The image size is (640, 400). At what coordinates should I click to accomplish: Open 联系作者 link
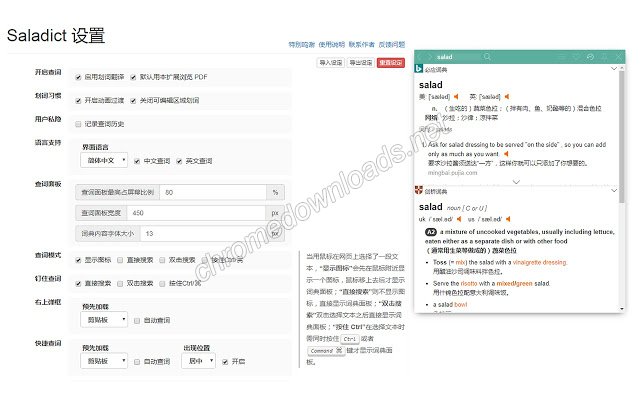coord(362,44)
